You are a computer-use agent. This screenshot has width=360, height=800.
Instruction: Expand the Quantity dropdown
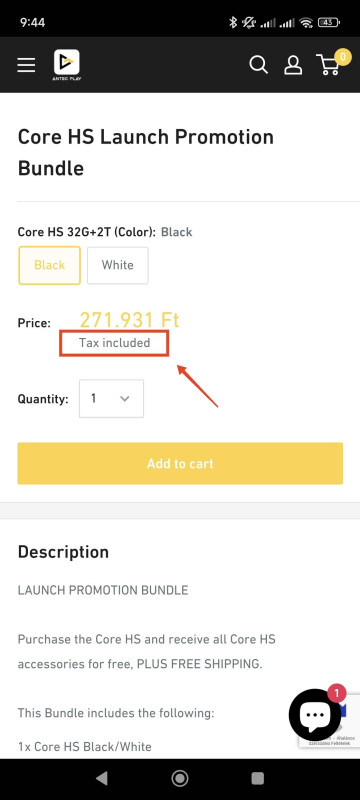[111, 398]
